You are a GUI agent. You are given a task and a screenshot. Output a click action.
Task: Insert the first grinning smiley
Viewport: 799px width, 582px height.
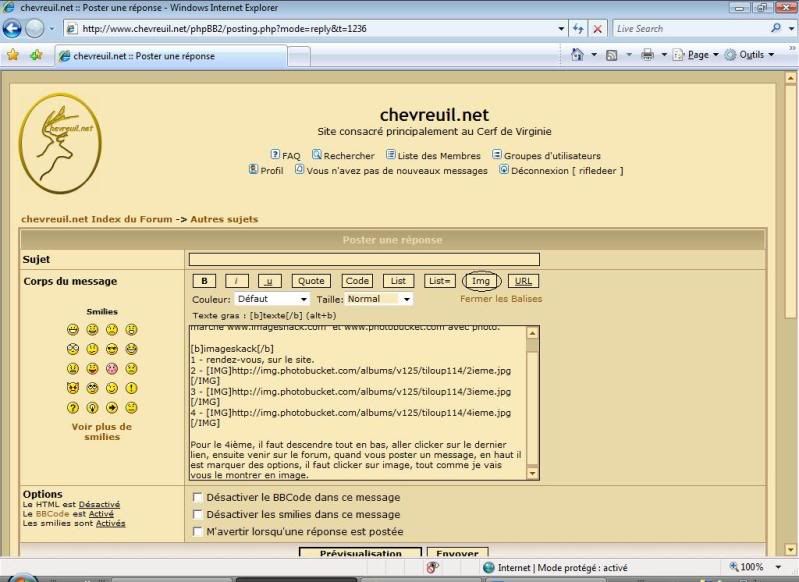coord(73,330)
